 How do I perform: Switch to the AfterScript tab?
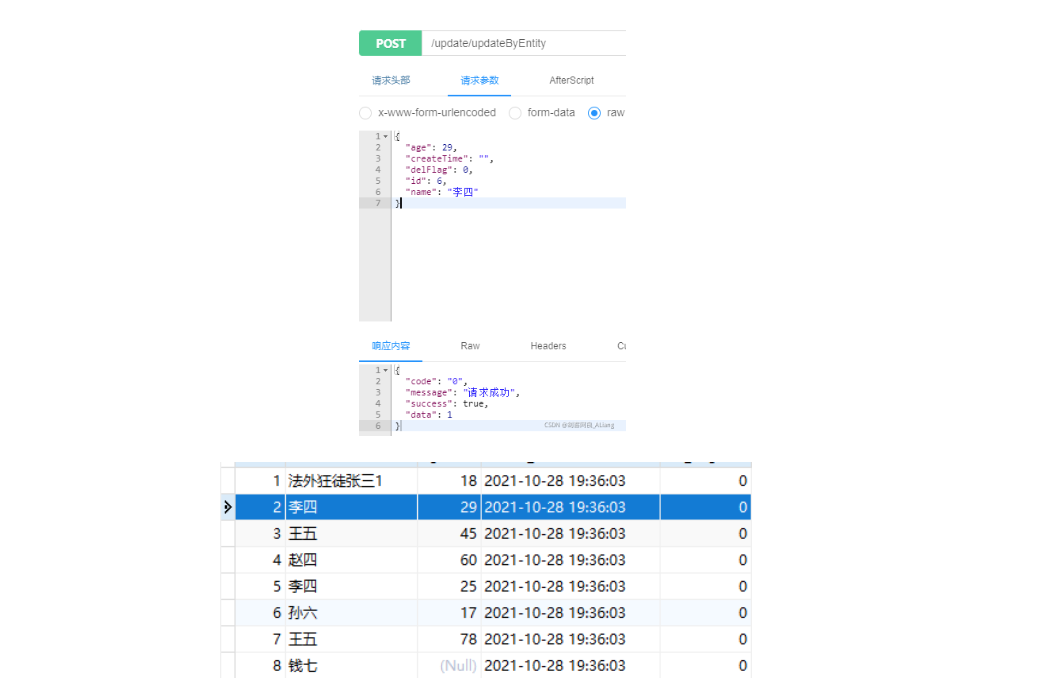(x=570, y=79)
